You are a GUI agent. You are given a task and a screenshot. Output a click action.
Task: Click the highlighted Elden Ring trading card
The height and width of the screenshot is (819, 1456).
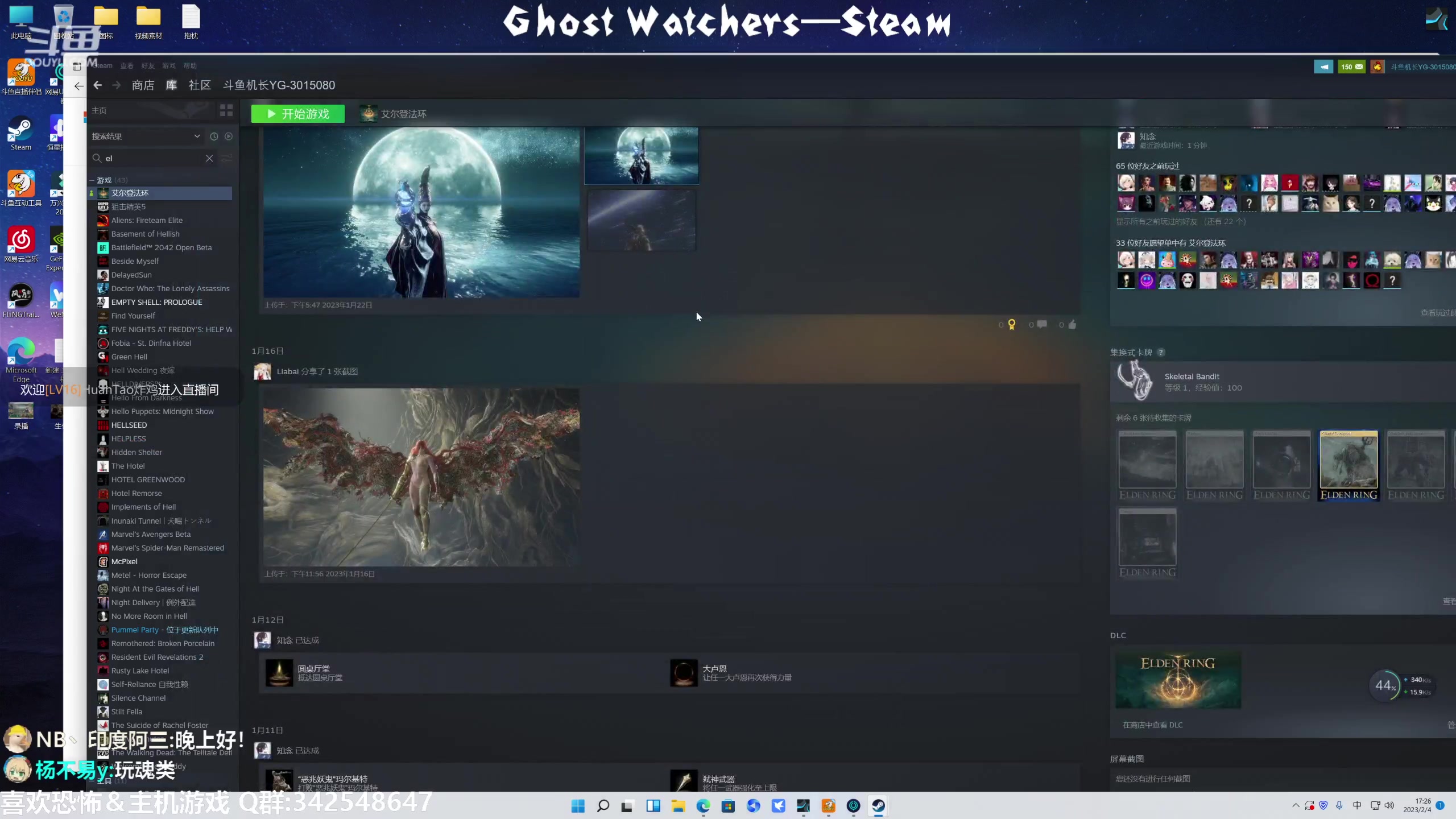pyautogui.click(x=1349, y=465)
